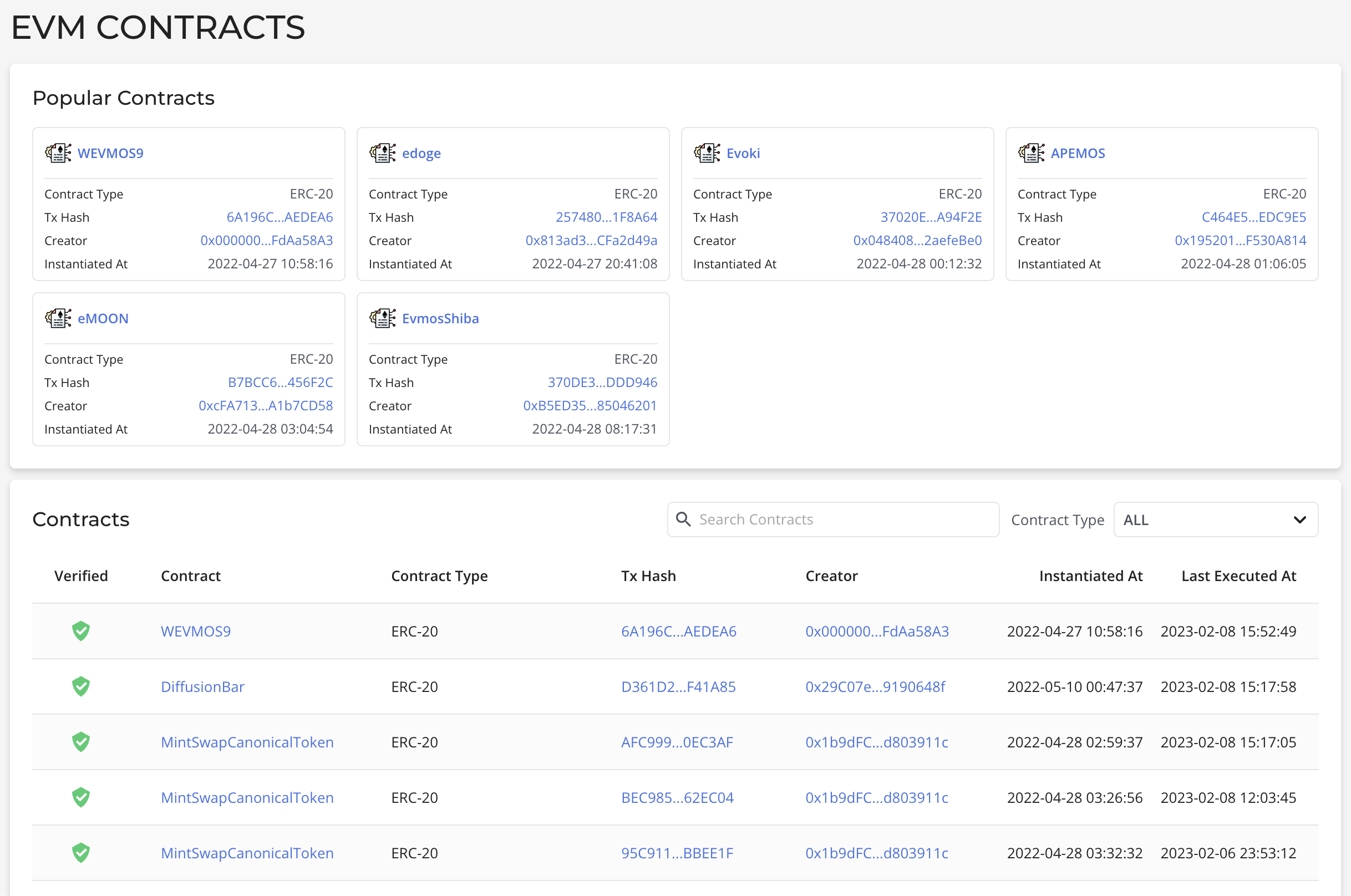Click the edoge contract icon
The height and width of the screenshot is (896, 1351).
click(383, 152)
